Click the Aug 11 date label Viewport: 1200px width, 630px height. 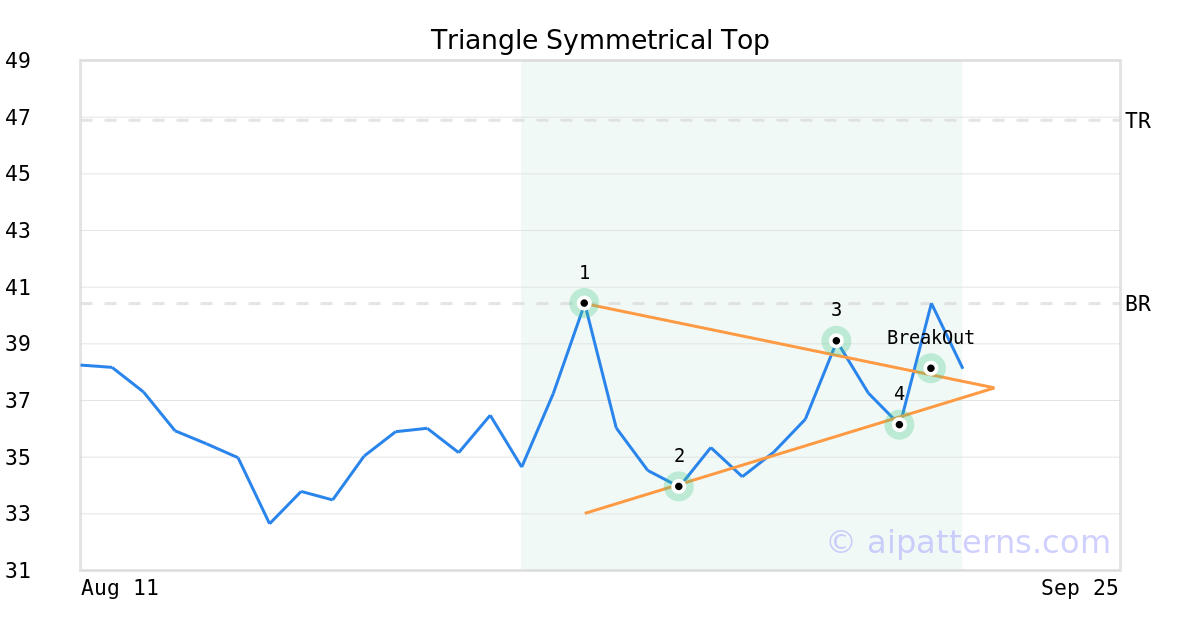click(119, 588)
